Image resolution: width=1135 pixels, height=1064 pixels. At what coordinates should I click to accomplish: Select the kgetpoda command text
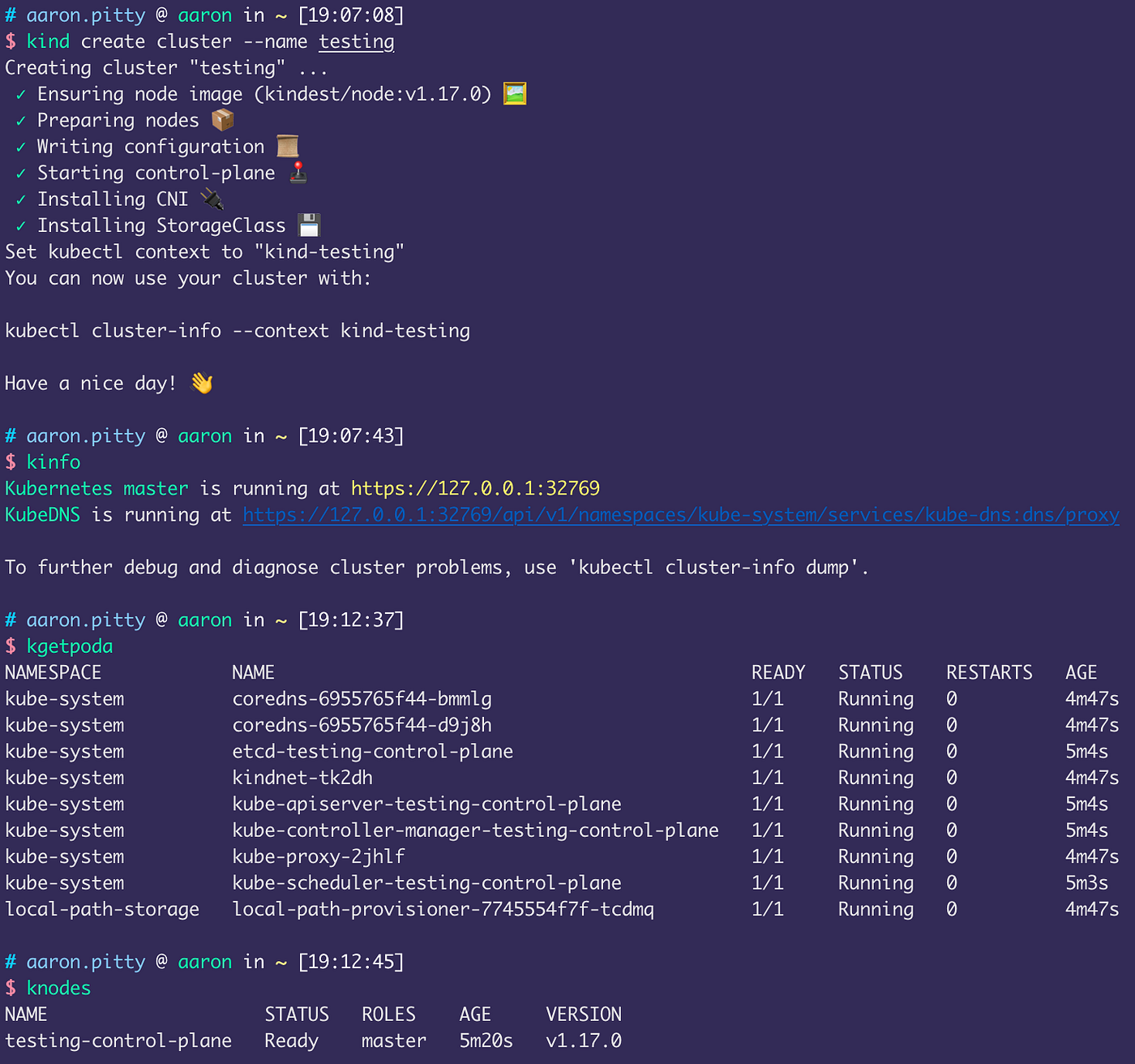(70, 646)
